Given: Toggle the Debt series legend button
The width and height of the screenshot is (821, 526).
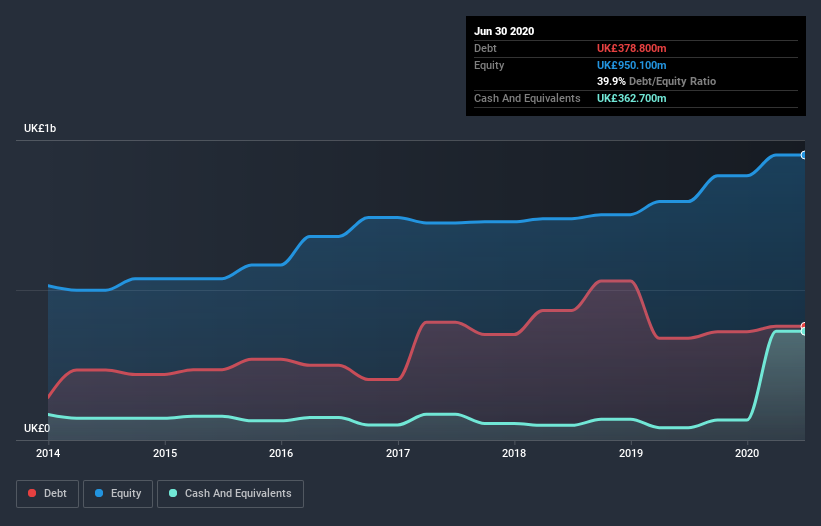Looking at the screenshot, I should tap(48, 494).
